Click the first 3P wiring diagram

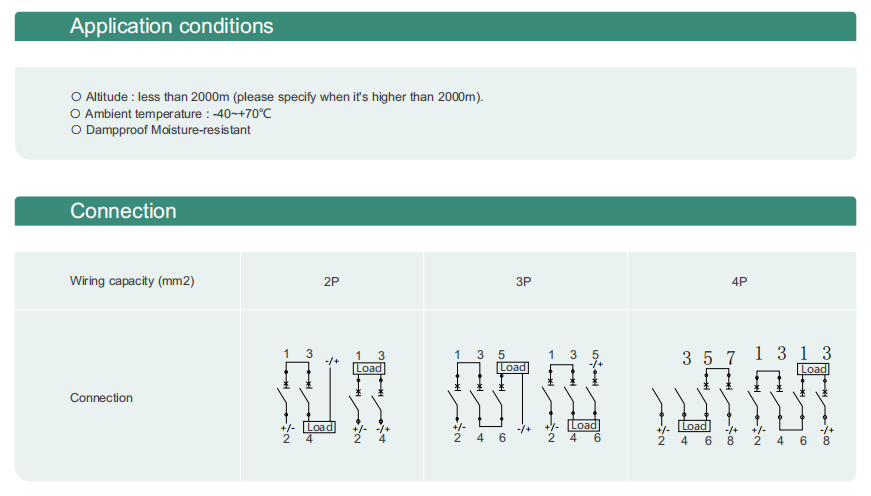489,396
